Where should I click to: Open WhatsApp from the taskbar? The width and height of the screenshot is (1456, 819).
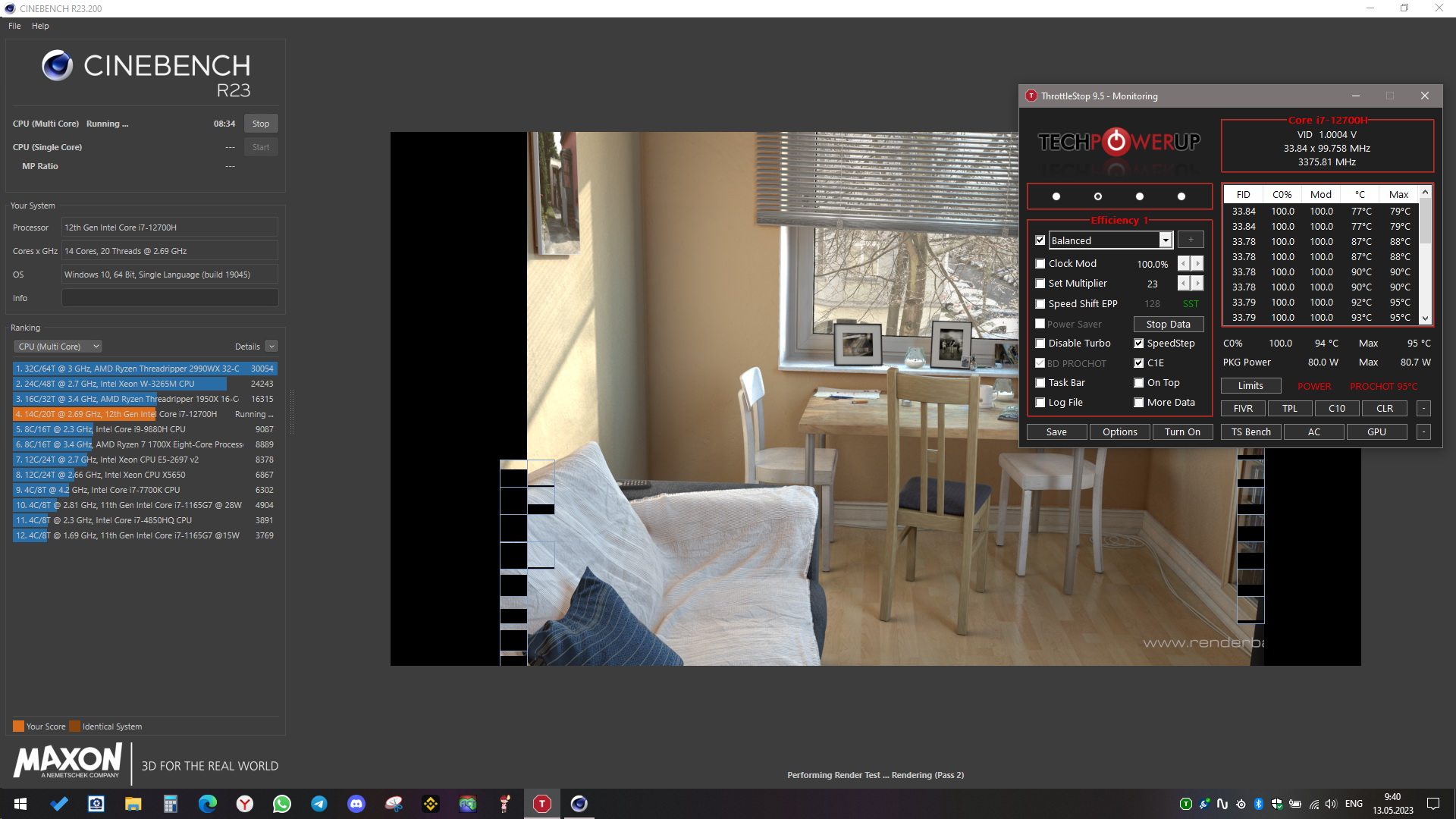[x=281, y=804]
